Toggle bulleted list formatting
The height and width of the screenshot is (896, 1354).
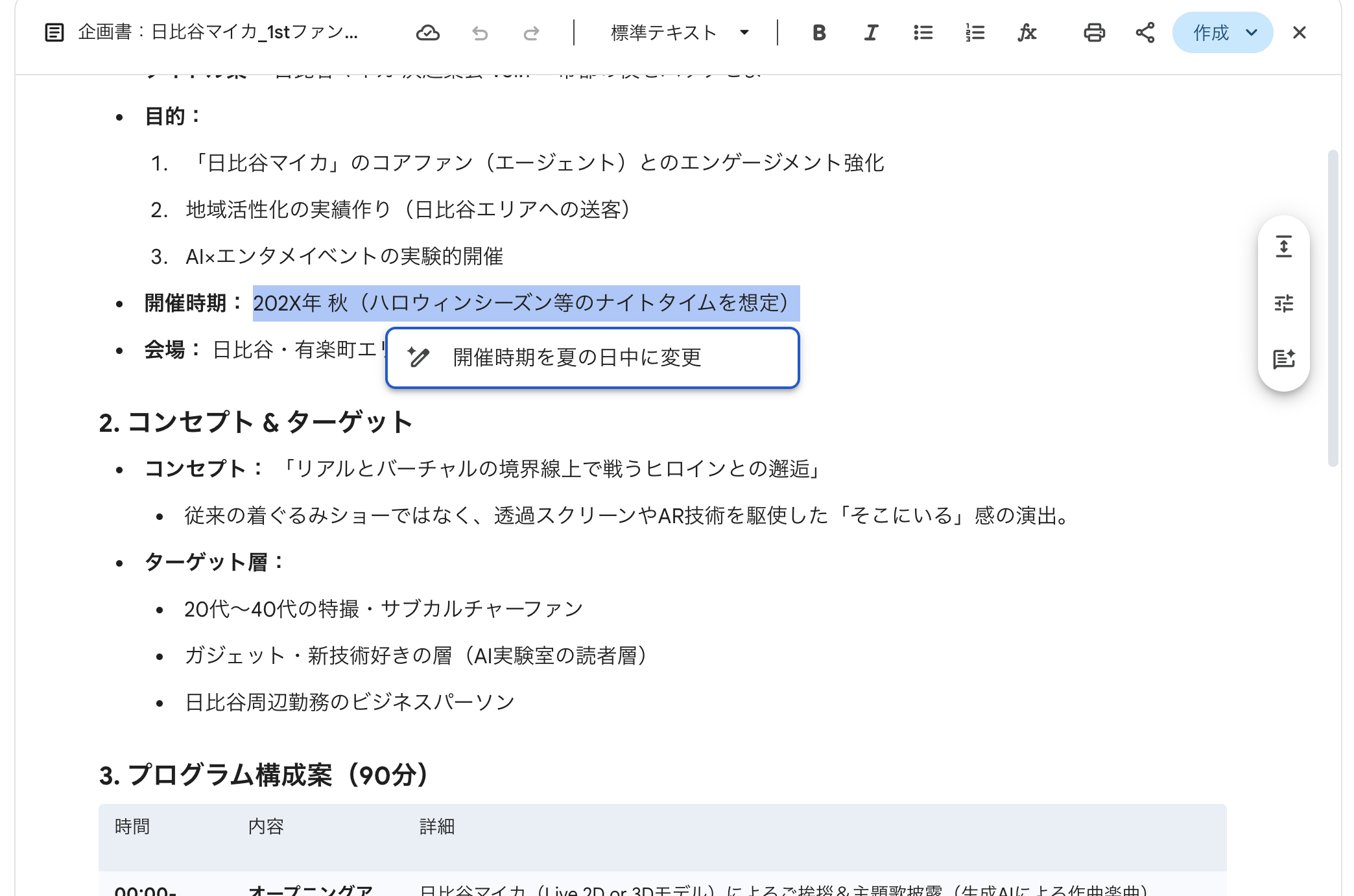923,32
